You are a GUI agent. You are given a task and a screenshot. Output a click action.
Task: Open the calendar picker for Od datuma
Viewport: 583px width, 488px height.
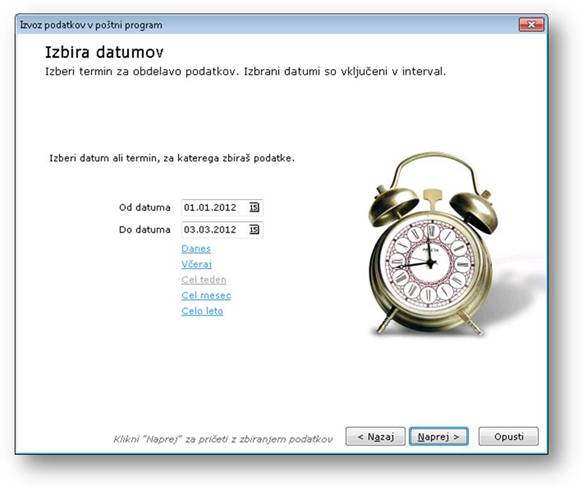point(254,208)
